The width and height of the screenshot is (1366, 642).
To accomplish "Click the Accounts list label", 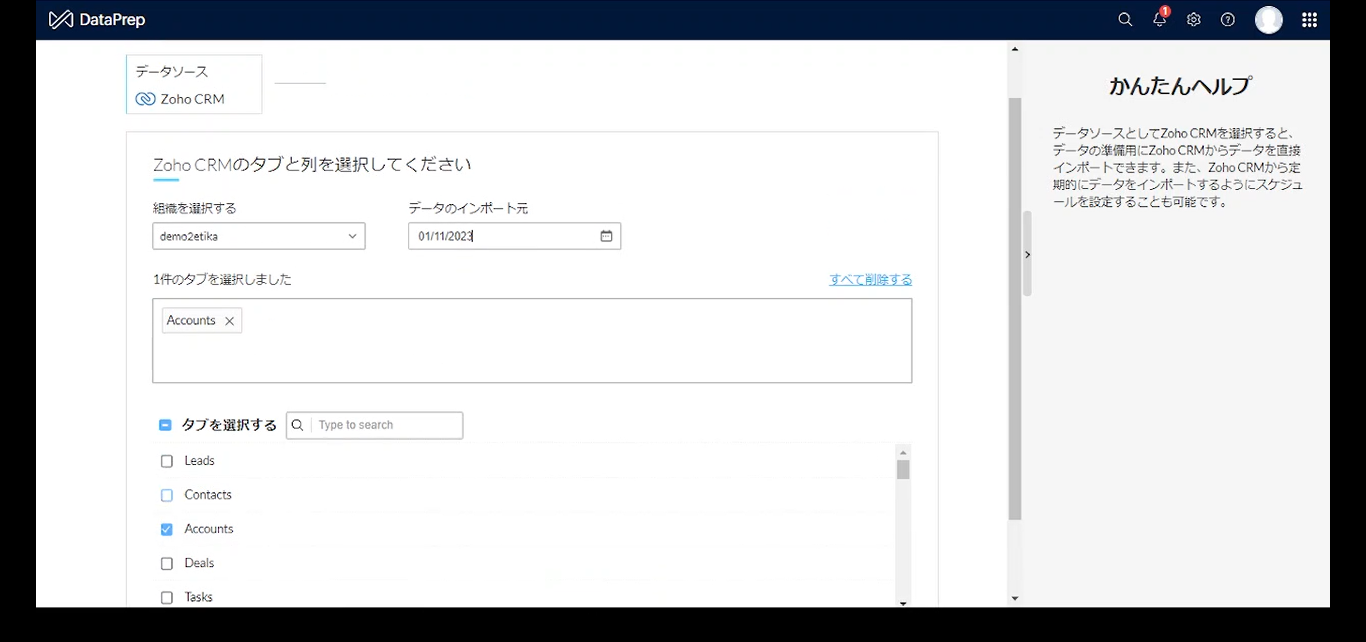I will [x=209, y=529].
